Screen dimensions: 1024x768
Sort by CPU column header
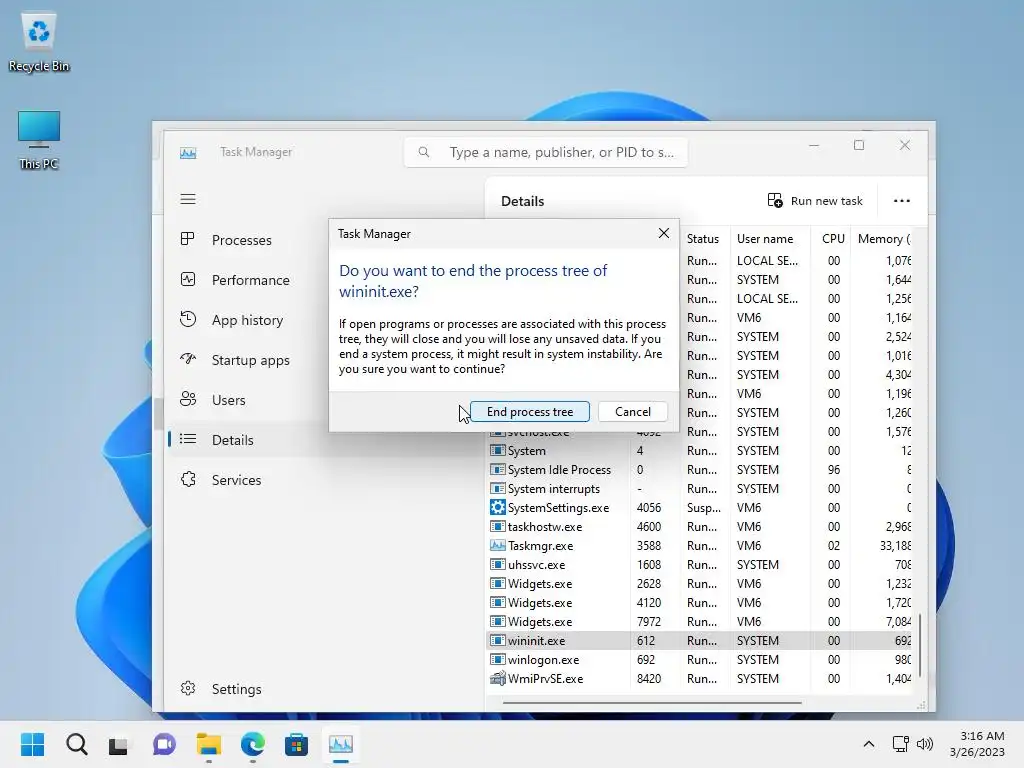coord(832,238)
